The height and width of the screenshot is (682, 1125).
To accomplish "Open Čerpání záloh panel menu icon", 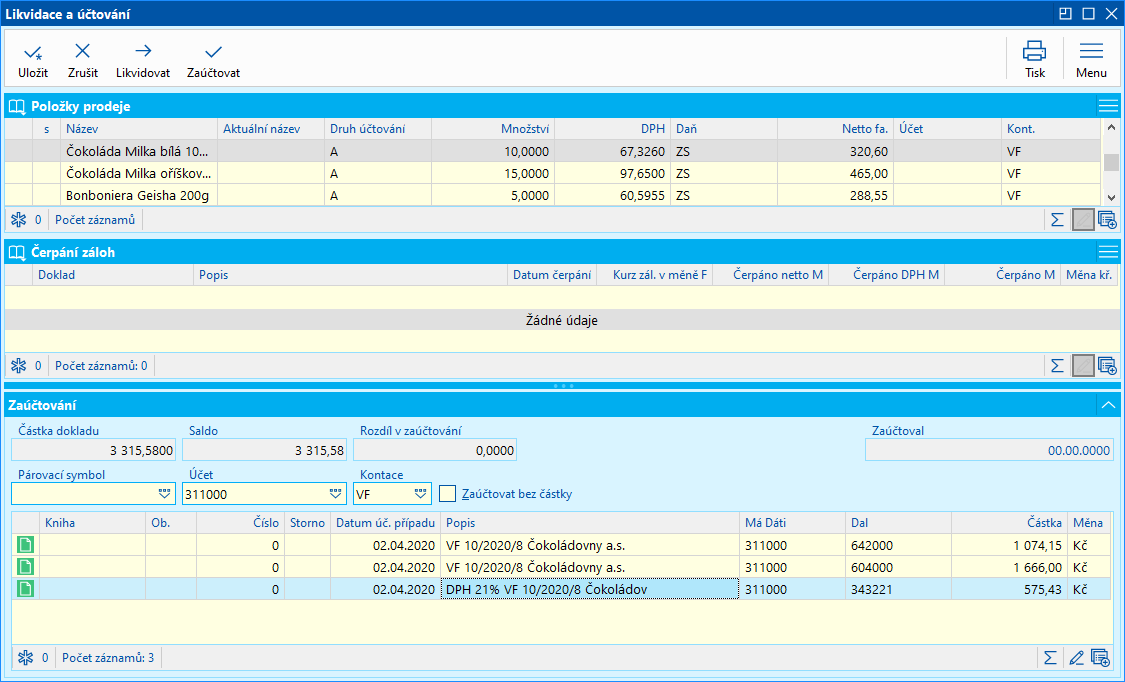I will click(1108, 252).
